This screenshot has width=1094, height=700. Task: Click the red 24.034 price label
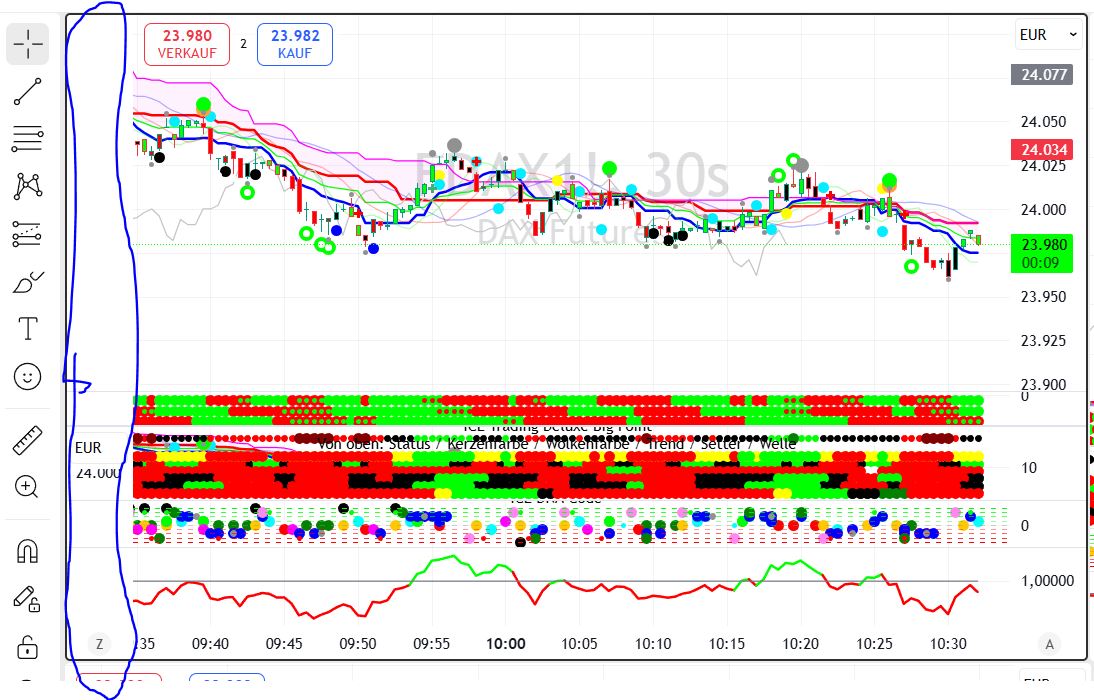tap(1044, 150)
